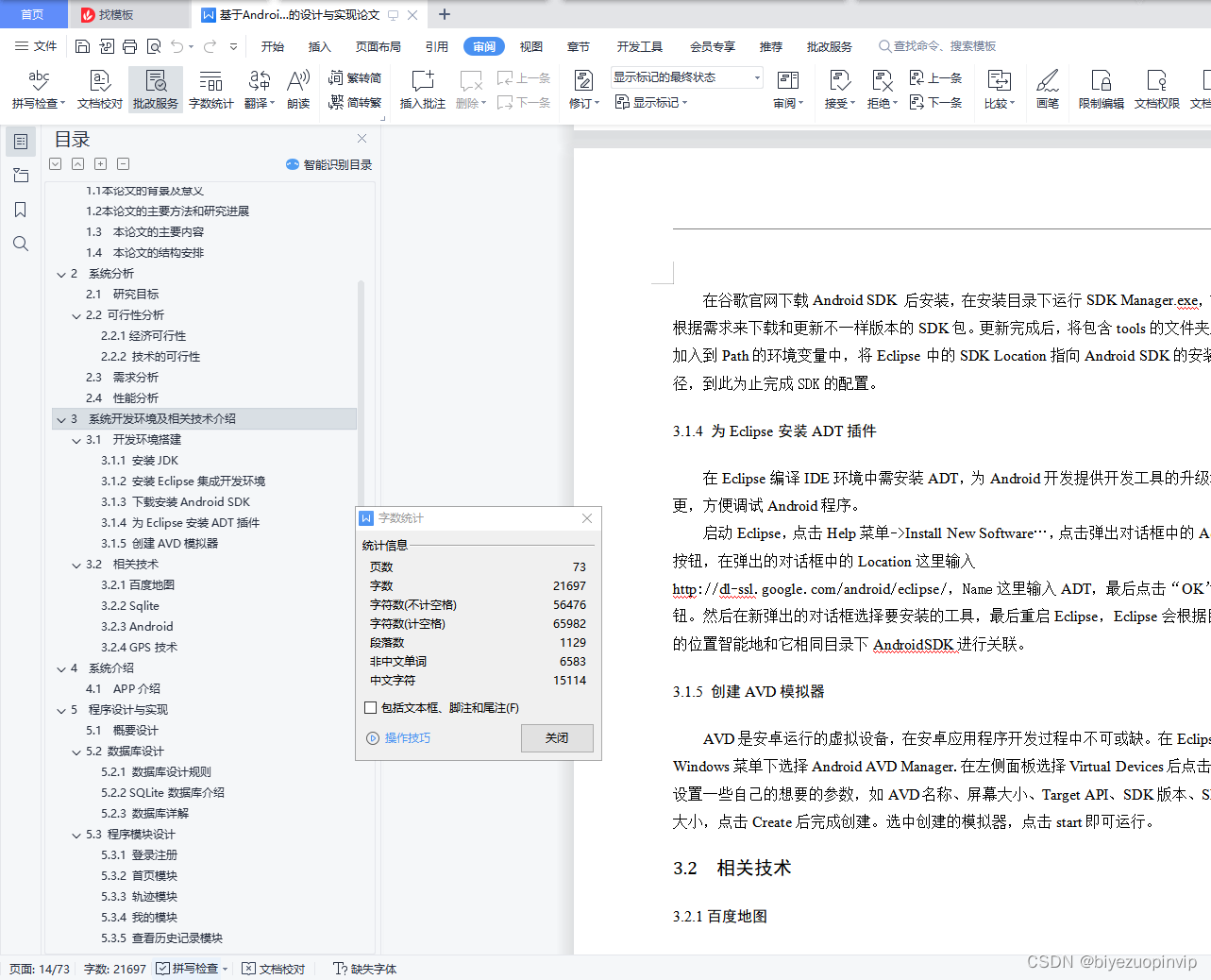The width and height of the screenshot is (1211, 980).
Task: Open the search panel in left sidebar
Action: pyautogui.click(x=20, y=243)
